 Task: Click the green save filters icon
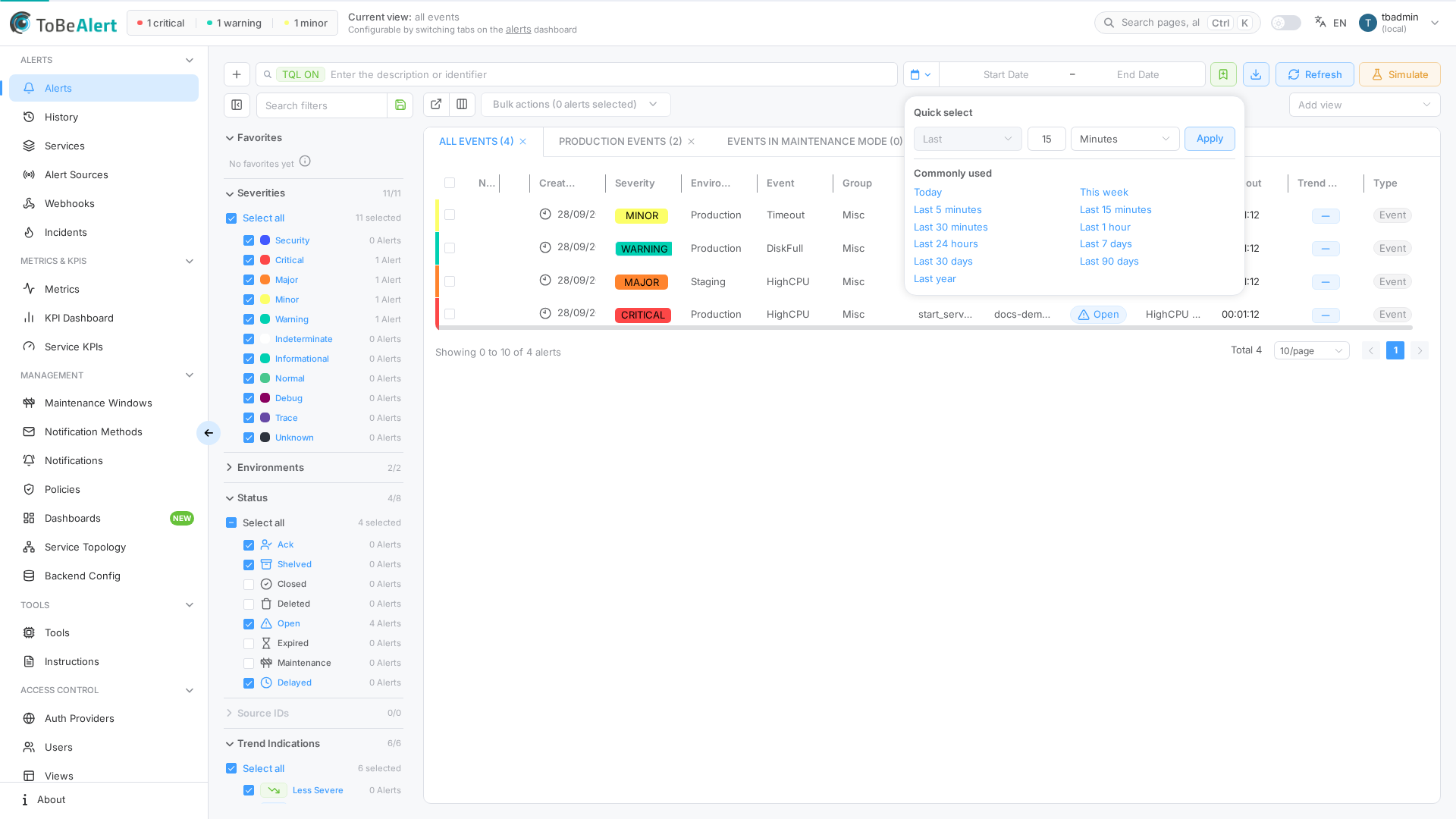(x=400, y=105)
